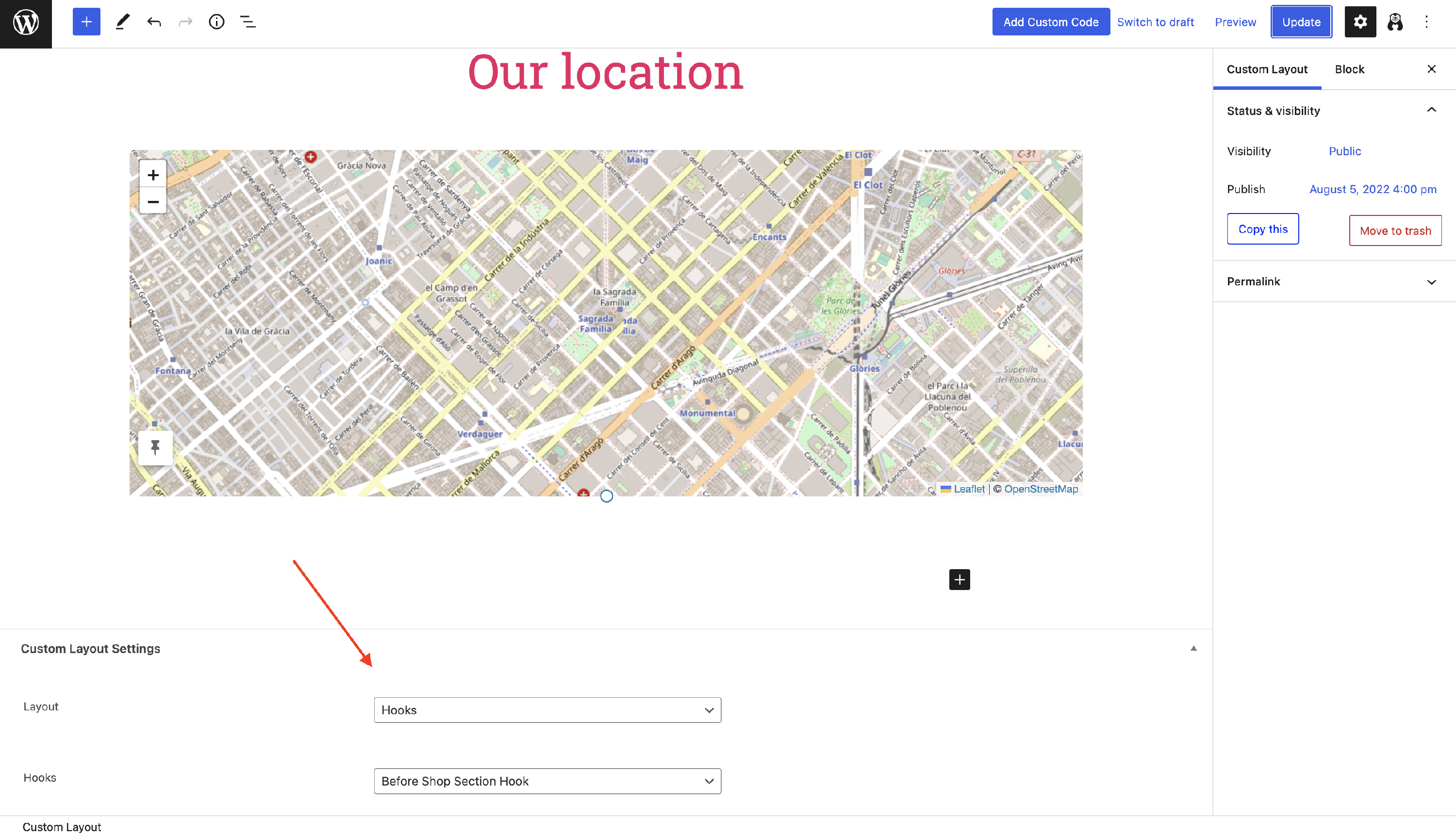This screenshot has width=1456, height=837.
Task: Open the three-dot options menu
Action: [1426, 22]
